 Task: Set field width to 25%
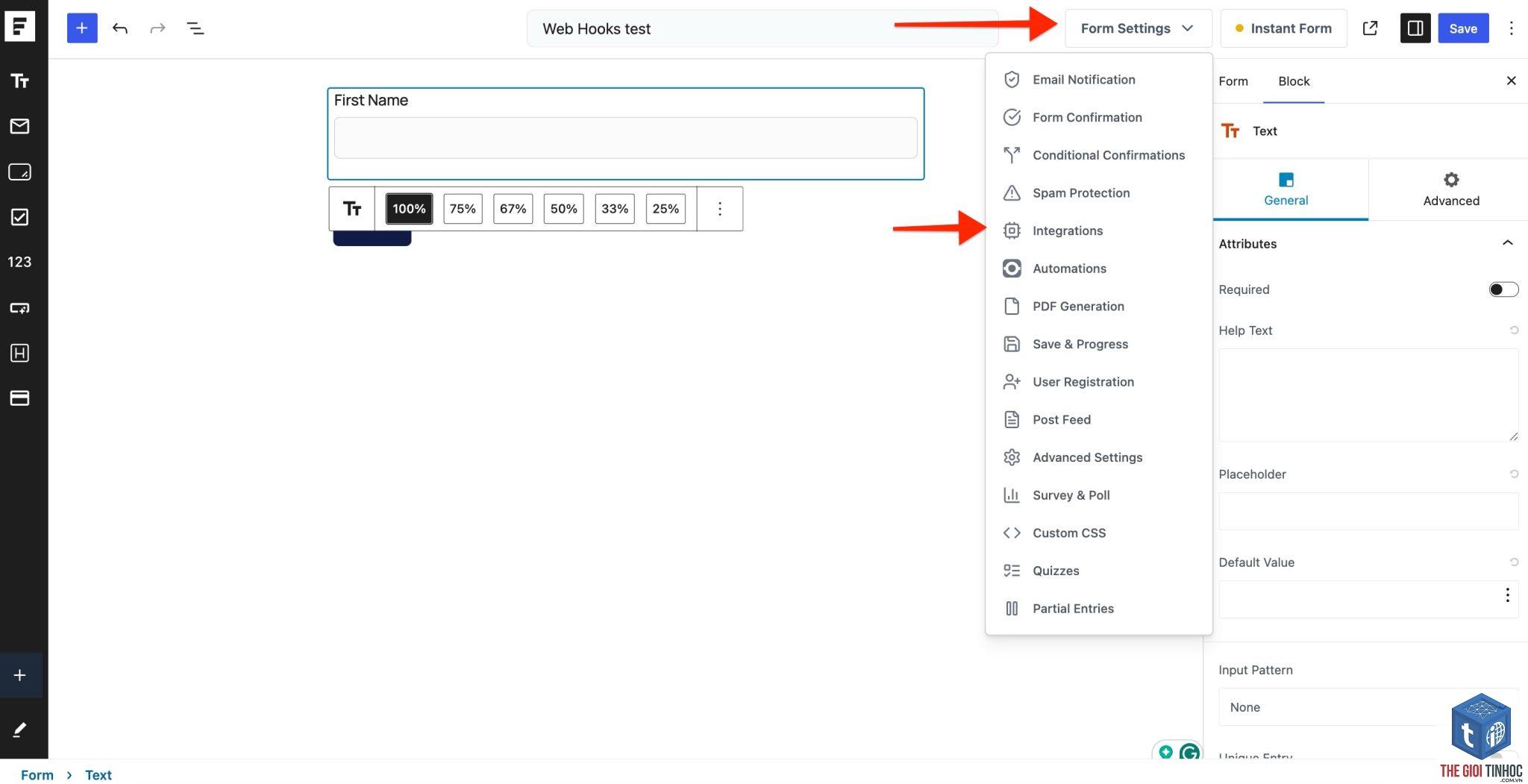666,209
